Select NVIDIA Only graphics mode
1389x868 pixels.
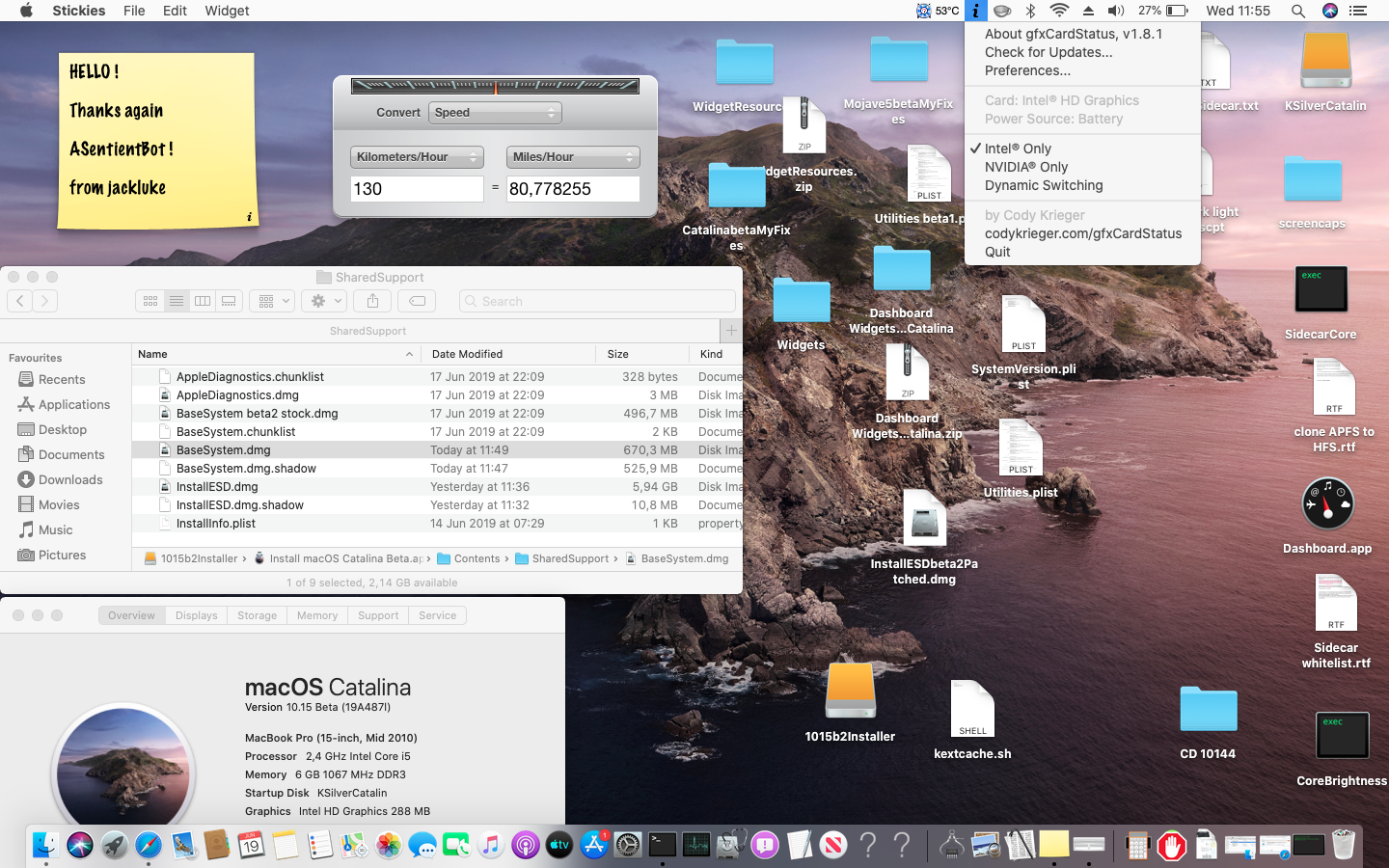pyautogui.click(x=1082, y=167)
